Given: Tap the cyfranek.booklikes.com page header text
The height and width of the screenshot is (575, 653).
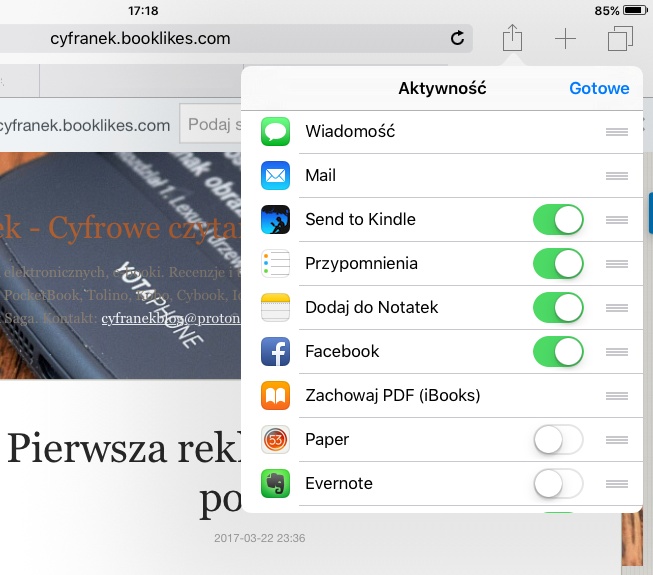Looking at the screenshot, I should coord(85,125).
